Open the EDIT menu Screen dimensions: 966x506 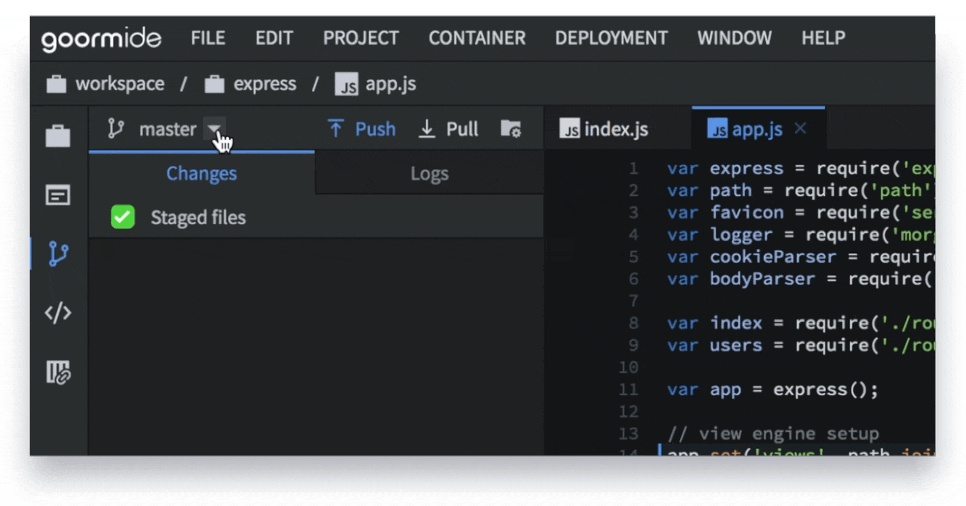tap(274, 38)
